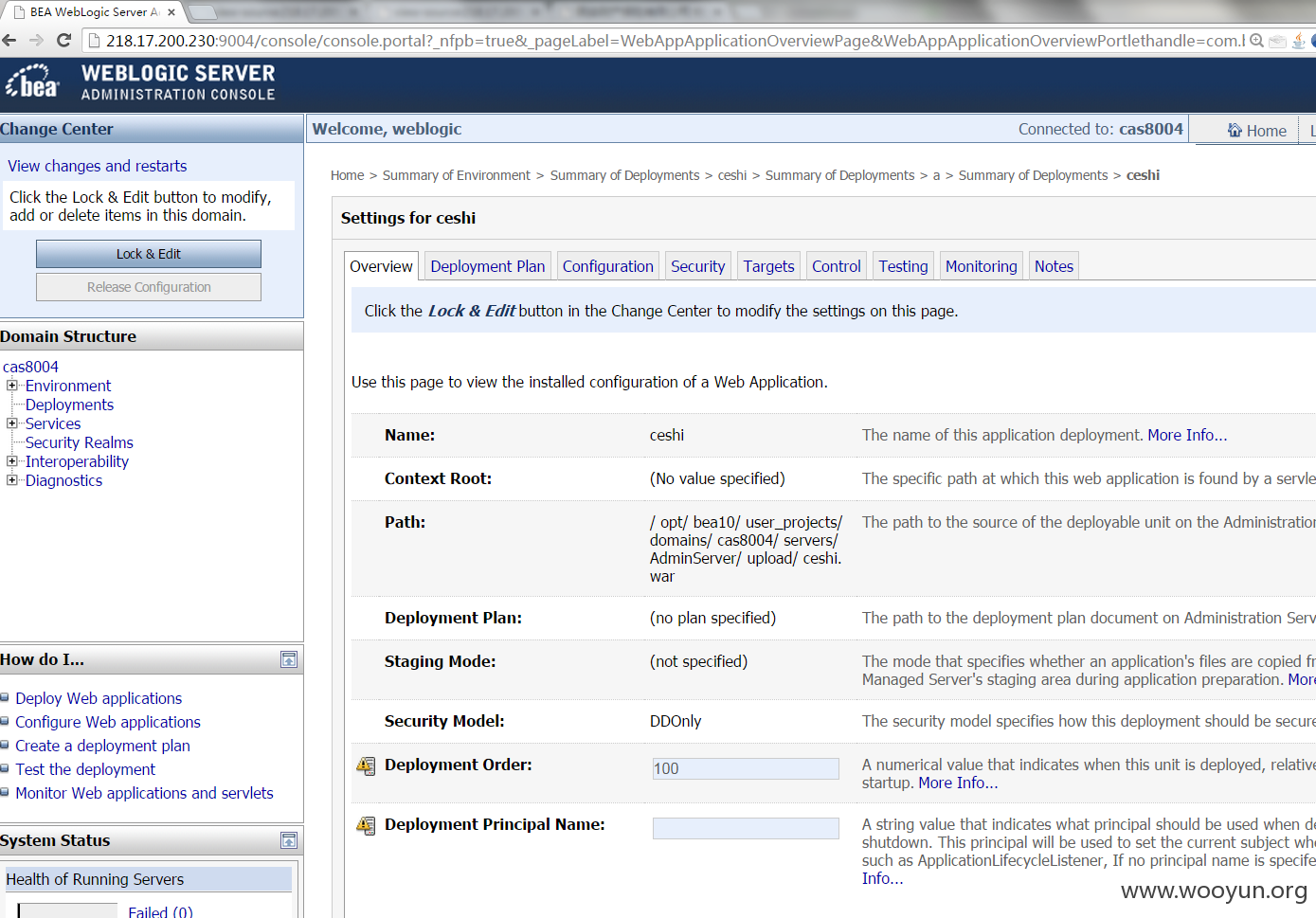Click the Lock & Edit button
The width and height of the screenshot is (1316, 918).
click(x=149, y=254)
